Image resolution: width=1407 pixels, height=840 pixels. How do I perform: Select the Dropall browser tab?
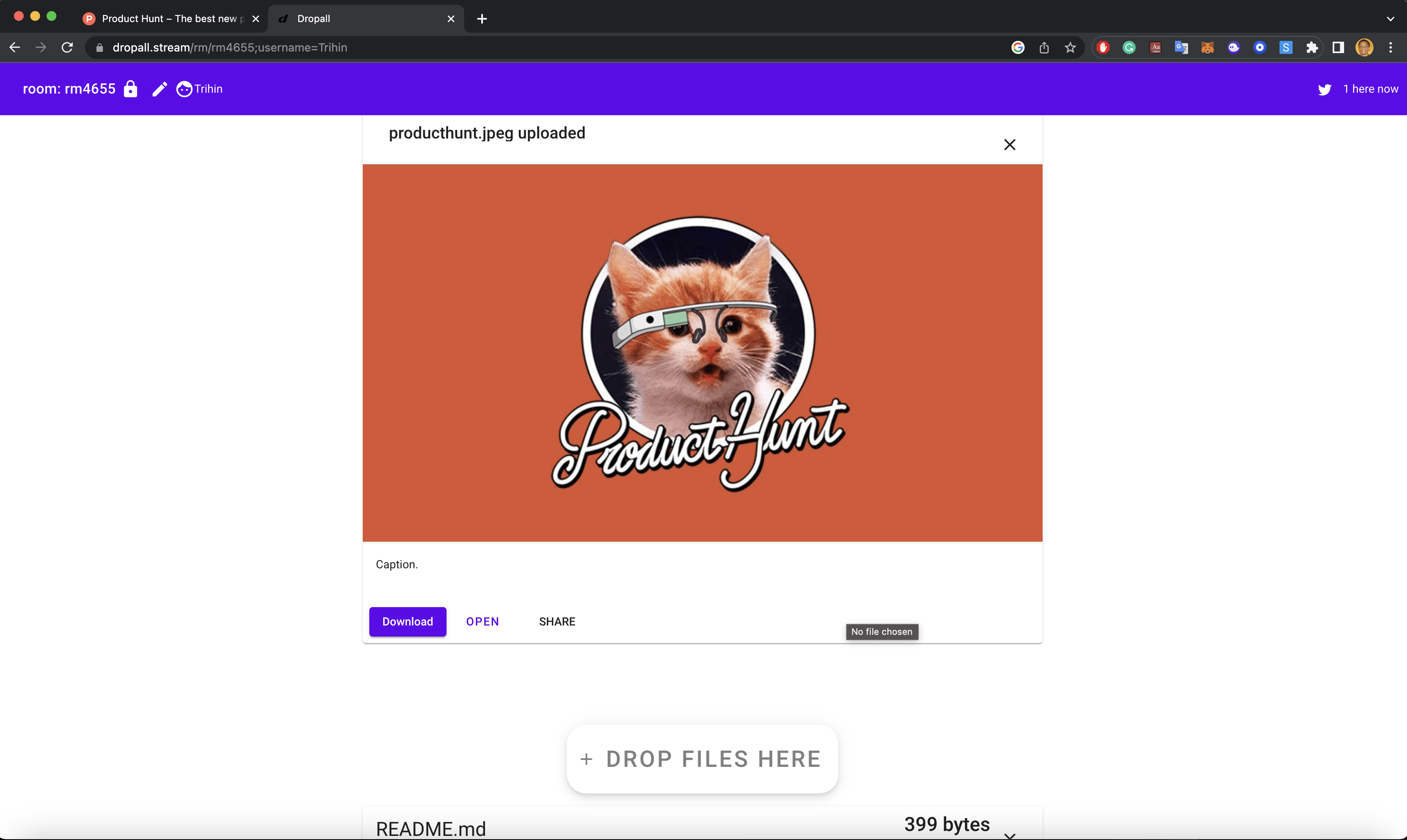pos(366,19)
